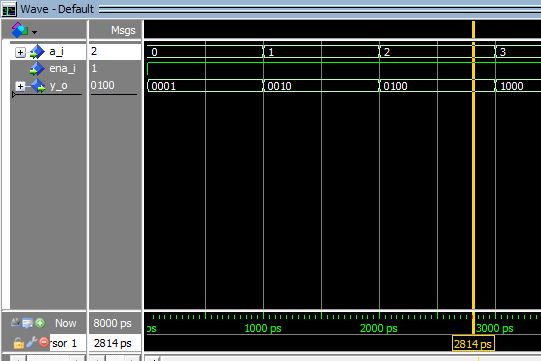Click the a_i waveform segment labeled 3
Screen dimensions: 541x361
click(x=518, y=52)
